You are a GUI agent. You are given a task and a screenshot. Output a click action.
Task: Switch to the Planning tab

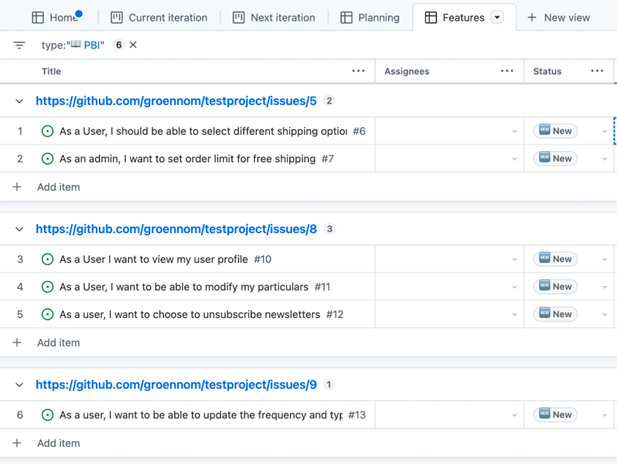(x=370, y=18)
